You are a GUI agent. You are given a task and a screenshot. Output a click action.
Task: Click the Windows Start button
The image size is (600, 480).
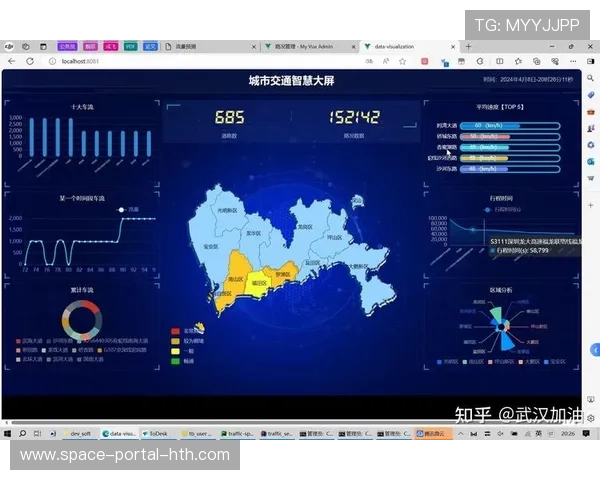tap(8, 433)
